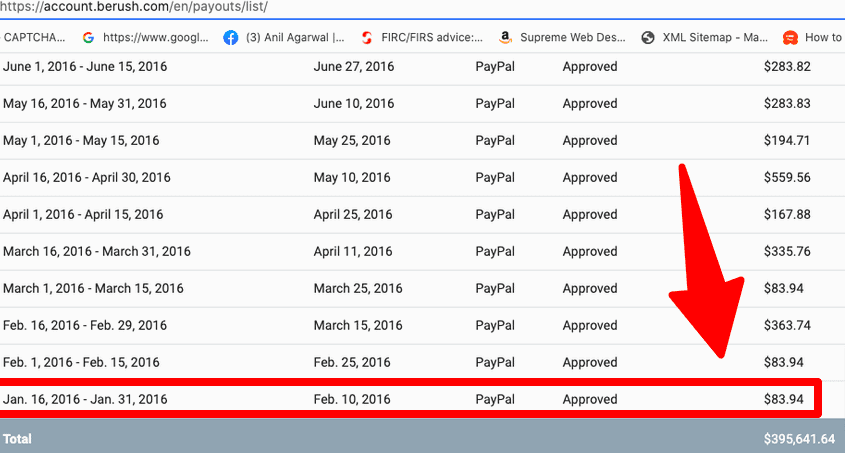Click the Total label

click(x=17, y=439)
